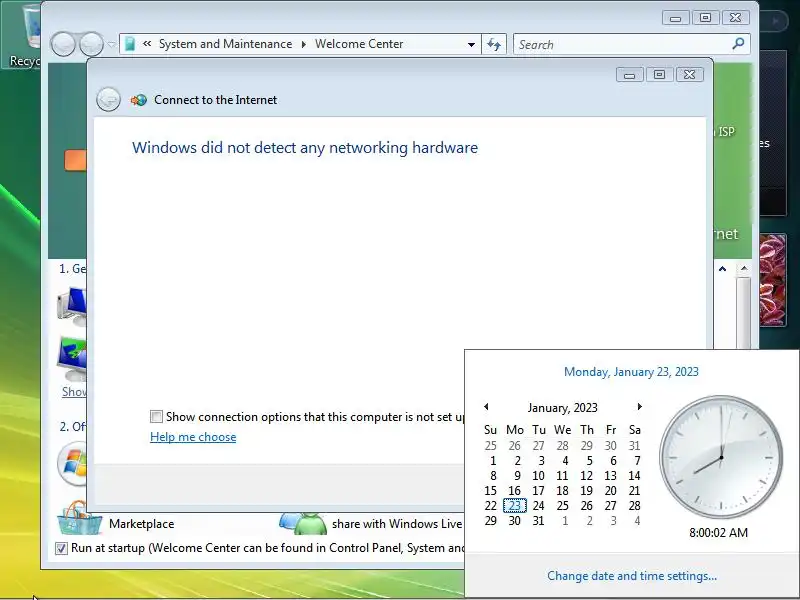Click the Windows logo orb icon in Welcome Center

tap(73, 463)
